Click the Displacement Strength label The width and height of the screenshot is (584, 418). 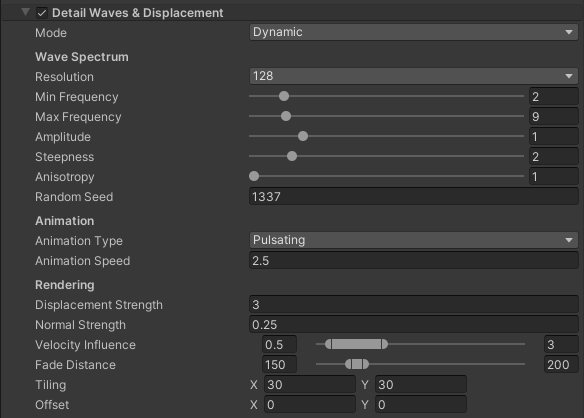(x=99, y=305)
